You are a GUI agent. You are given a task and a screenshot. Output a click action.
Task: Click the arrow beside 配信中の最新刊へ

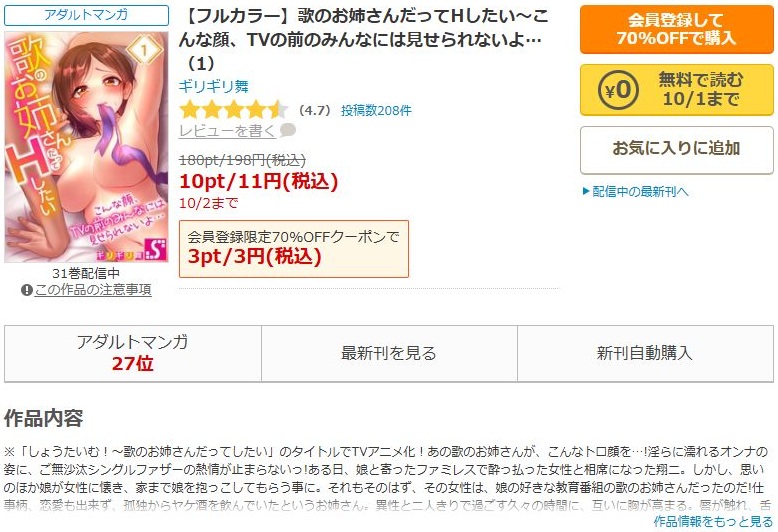pos(586,192)
